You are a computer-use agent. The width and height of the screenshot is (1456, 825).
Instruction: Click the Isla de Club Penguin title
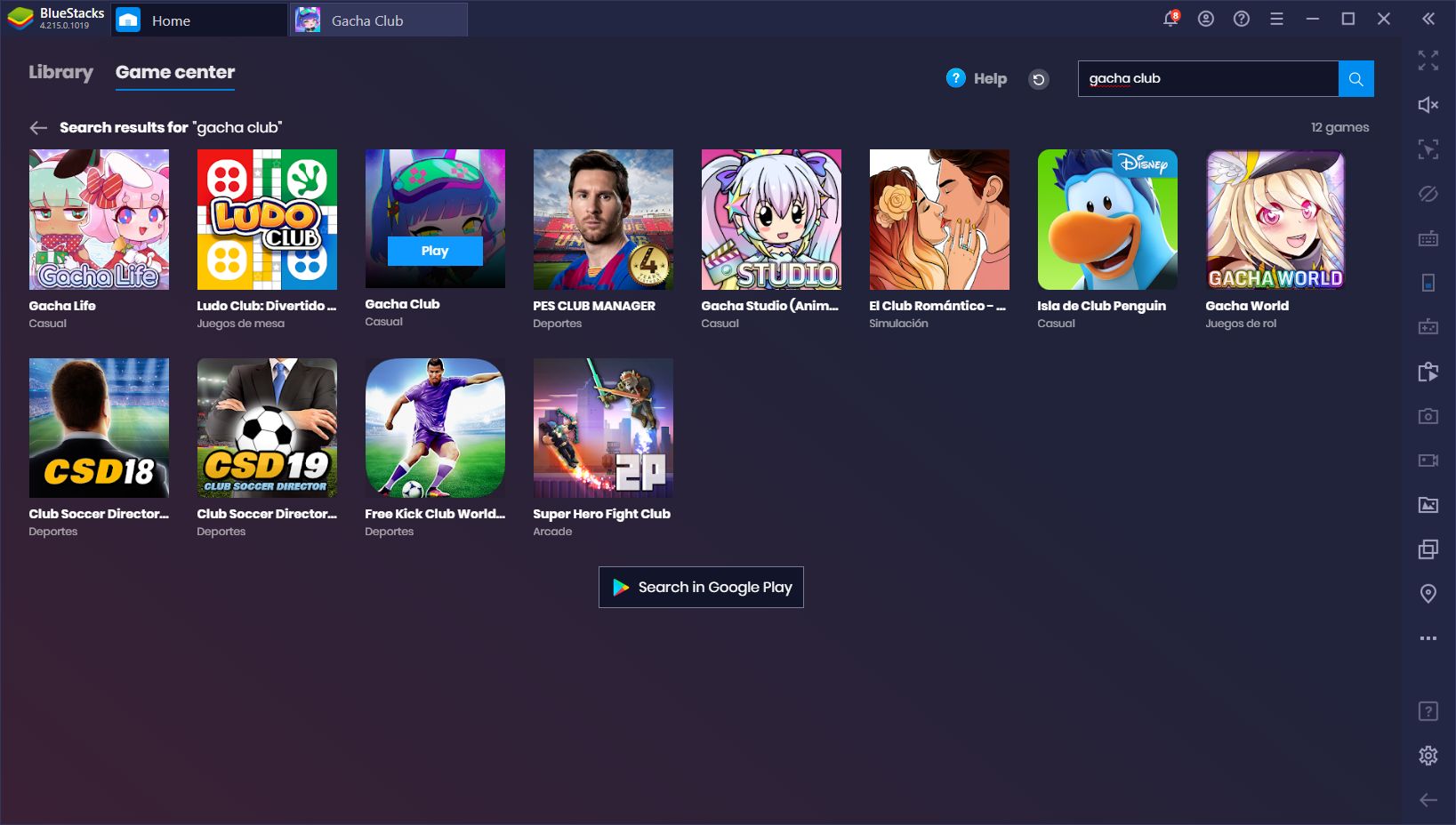(x=1101, y=306)
